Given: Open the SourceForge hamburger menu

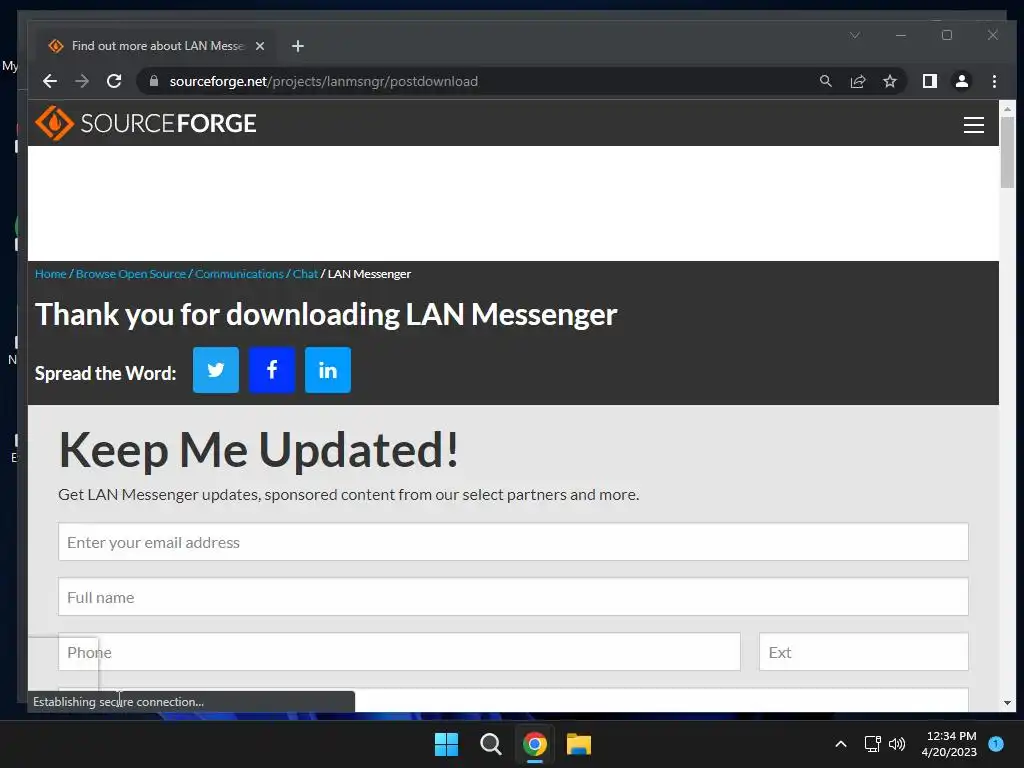Looking at the screenshot, I should click(974, 125).
